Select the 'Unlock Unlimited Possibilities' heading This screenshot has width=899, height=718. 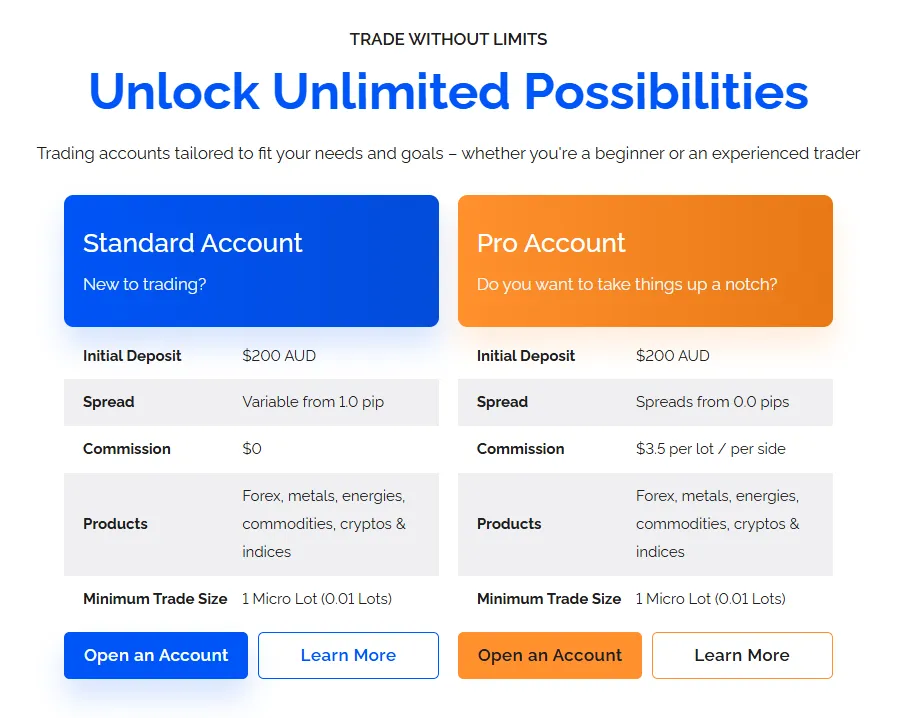(x=448, y=91)
